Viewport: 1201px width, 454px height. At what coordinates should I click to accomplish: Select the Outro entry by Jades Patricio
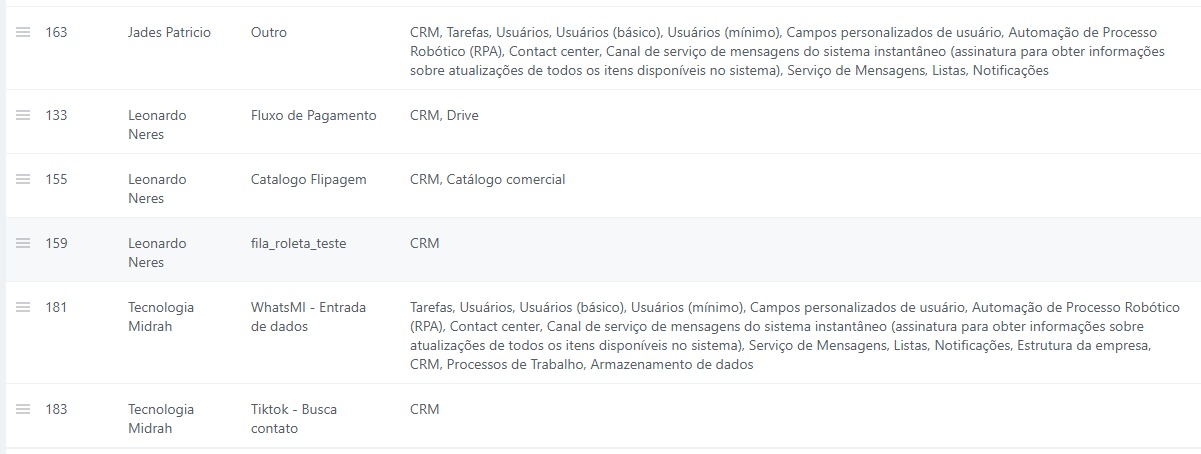coord(268,32)
